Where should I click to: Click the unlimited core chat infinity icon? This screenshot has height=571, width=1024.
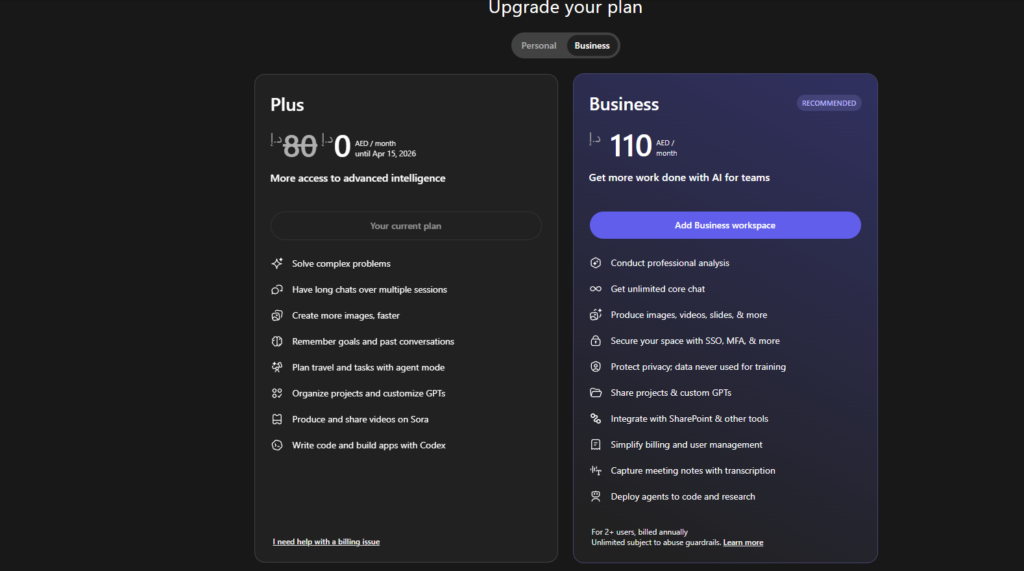[x=596, y=289]
